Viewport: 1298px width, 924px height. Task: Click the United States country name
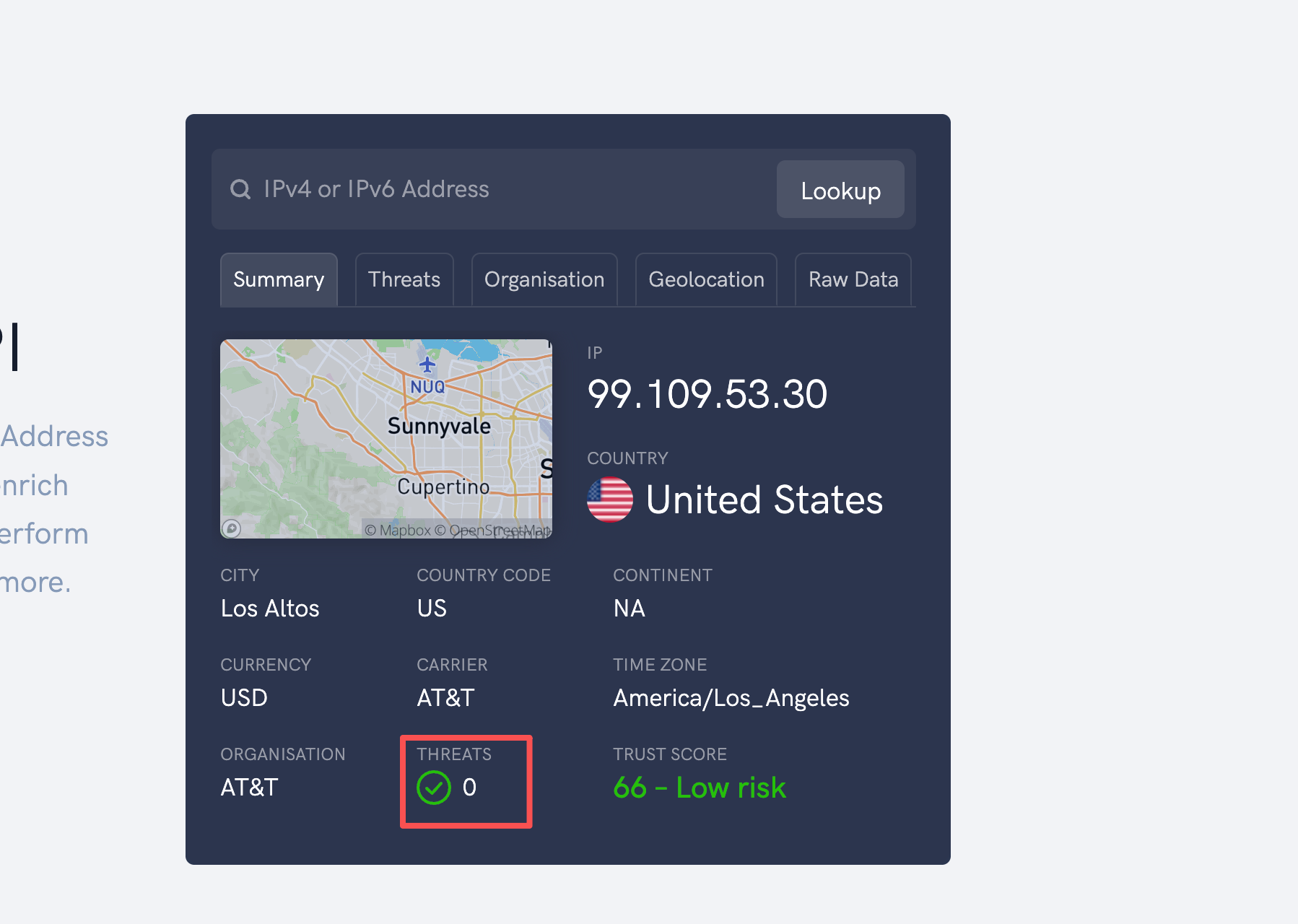click(765, 500)
